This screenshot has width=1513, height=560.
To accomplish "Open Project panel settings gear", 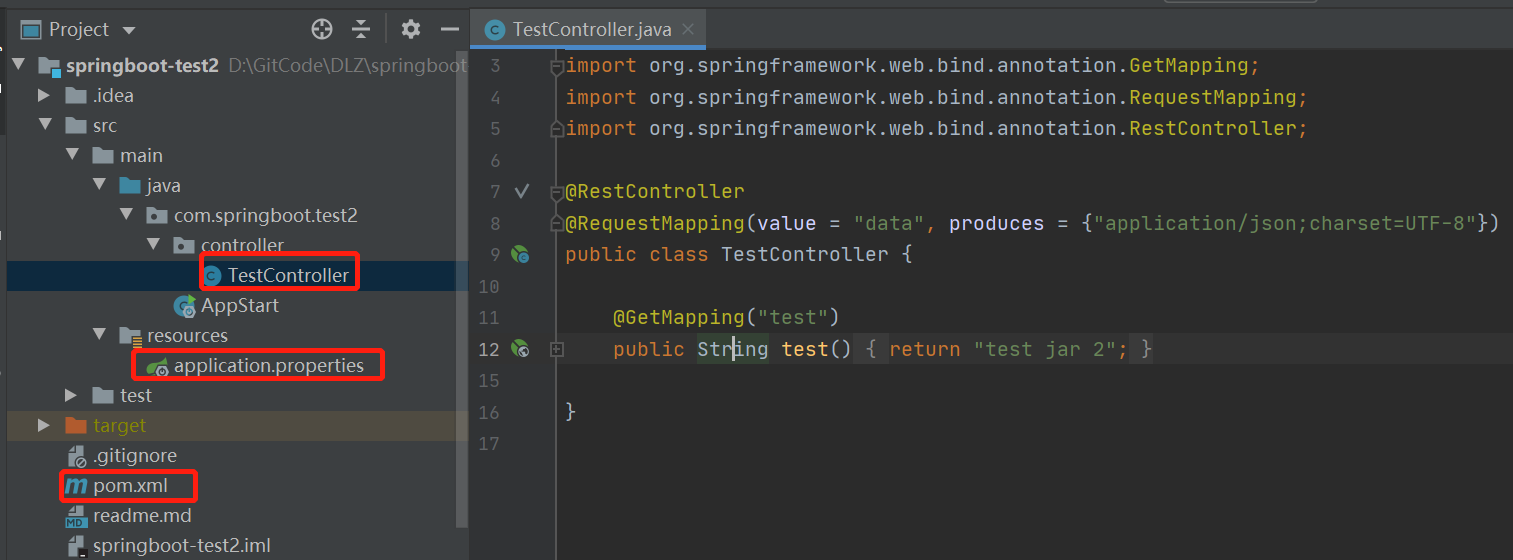I will tap(410, 29).
